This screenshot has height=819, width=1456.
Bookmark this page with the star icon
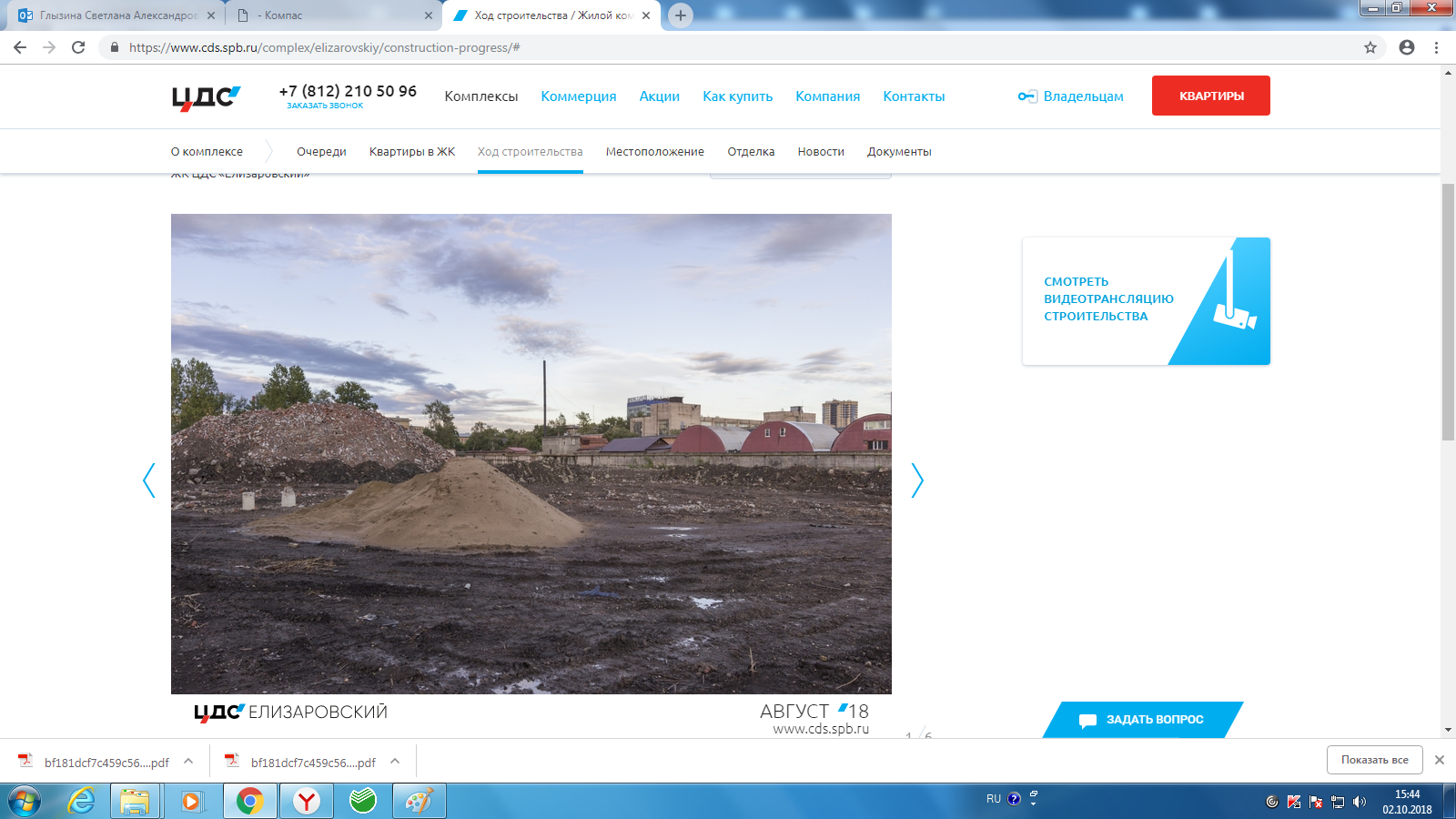pyautogui.click(x=1370, y=47)
